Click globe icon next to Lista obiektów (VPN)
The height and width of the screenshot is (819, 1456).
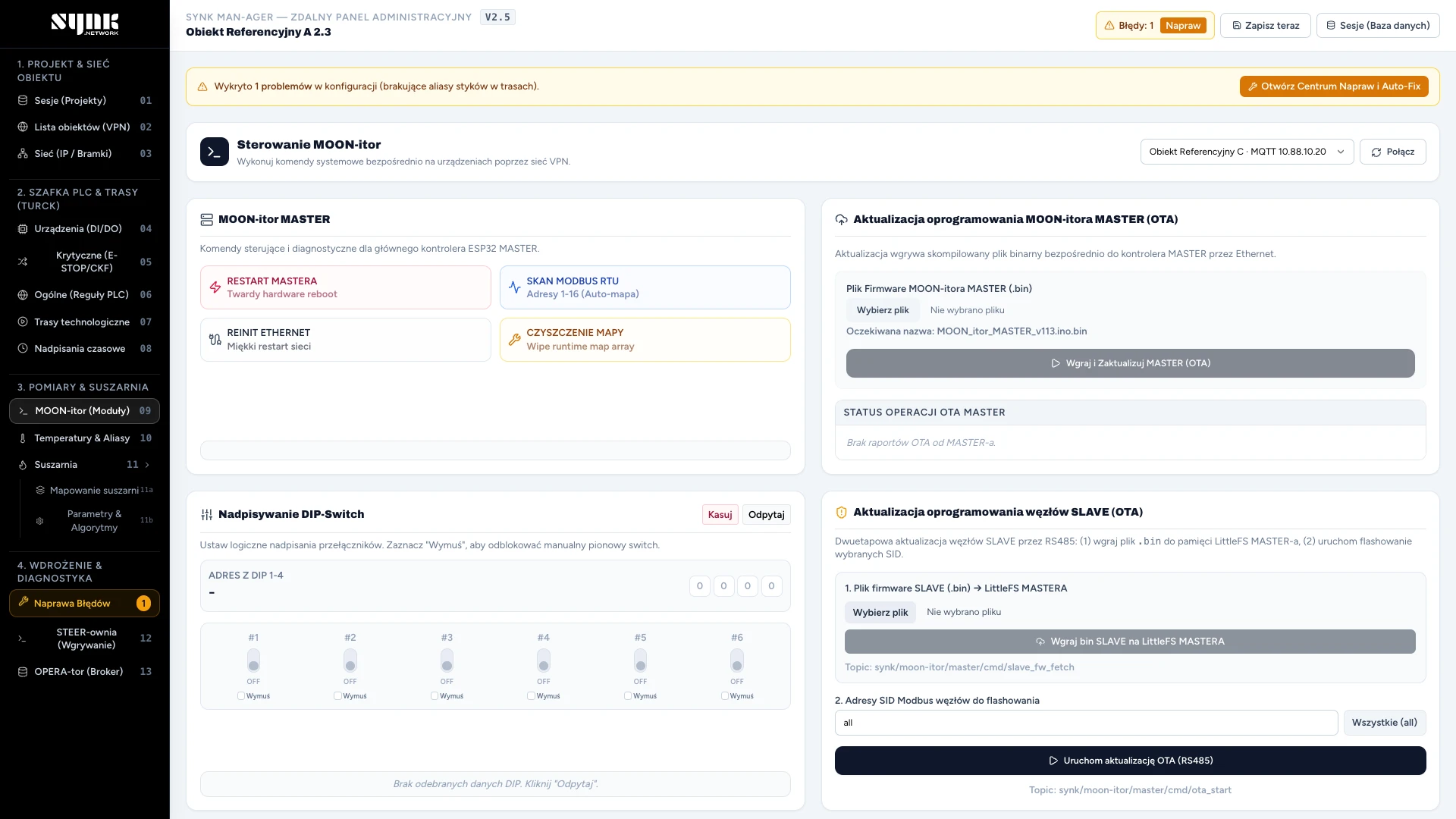click(23, 127)
